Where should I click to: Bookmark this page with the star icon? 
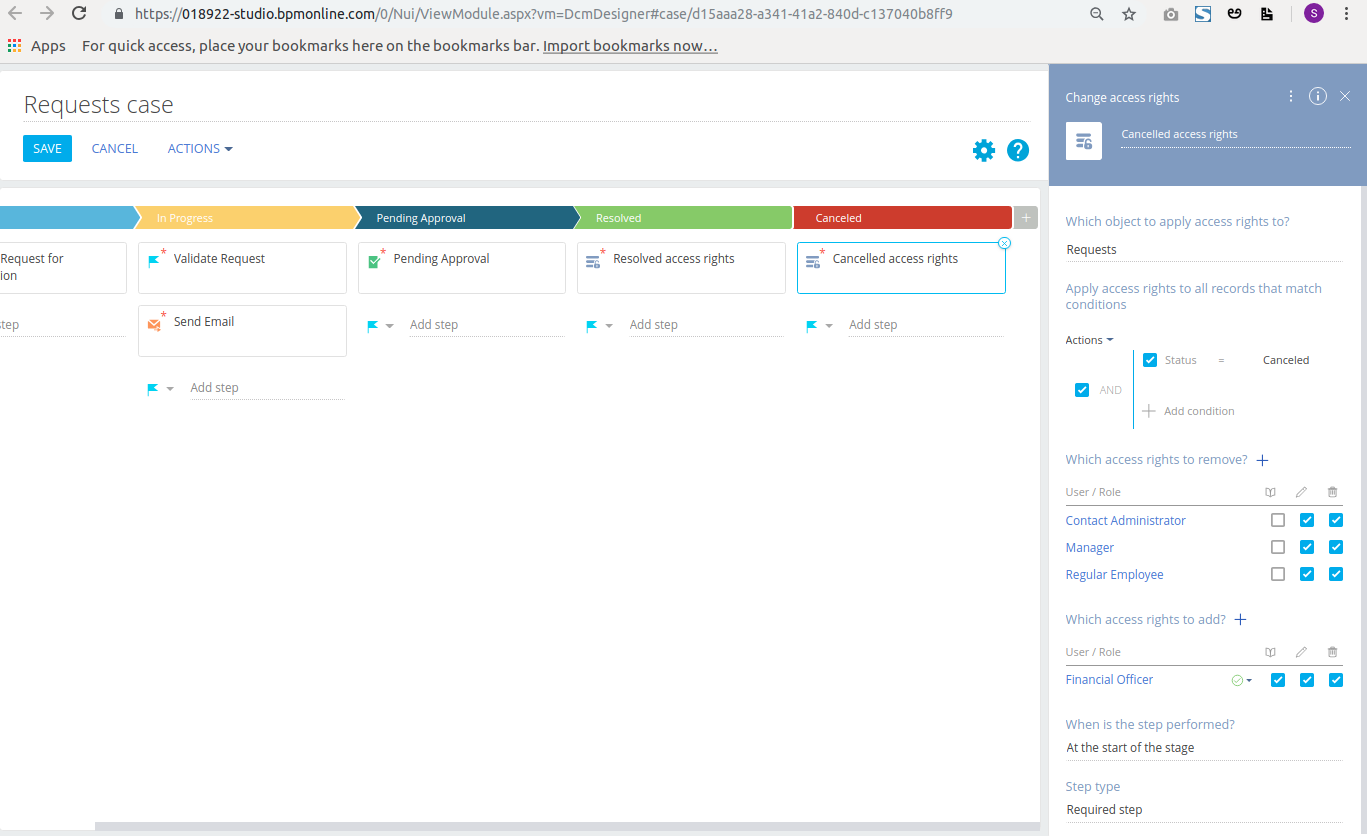(x=1129, y=14)
